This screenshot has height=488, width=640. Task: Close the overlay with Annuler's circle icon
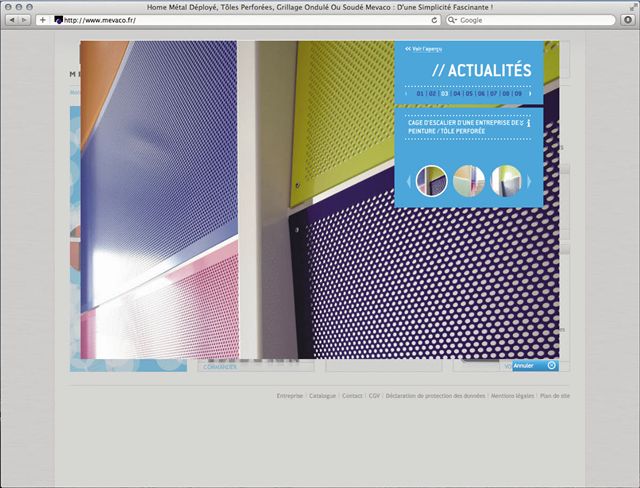pos(551,366)
